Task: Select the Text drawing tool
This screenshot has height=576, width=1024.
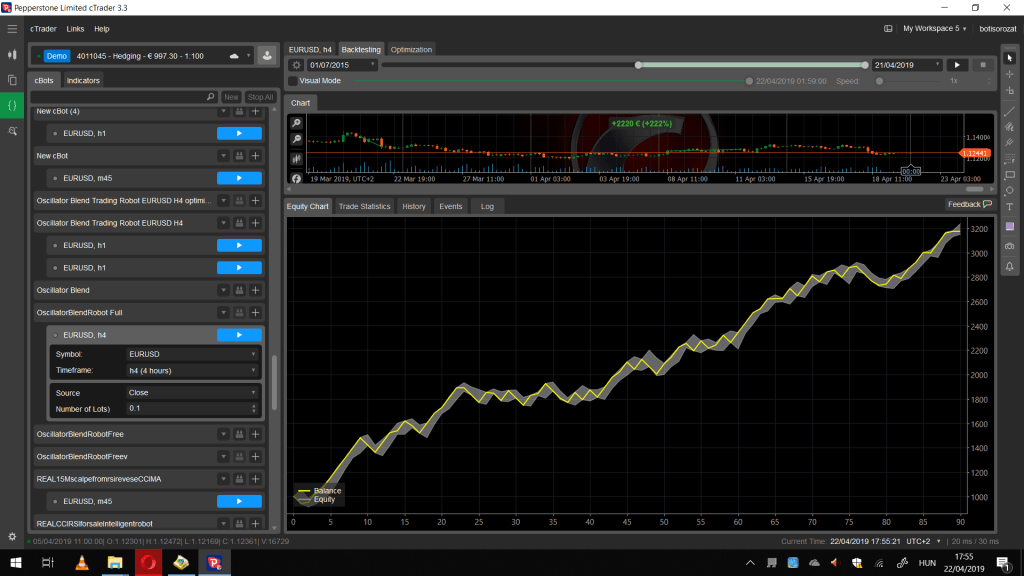Action: pos(1009,207)
